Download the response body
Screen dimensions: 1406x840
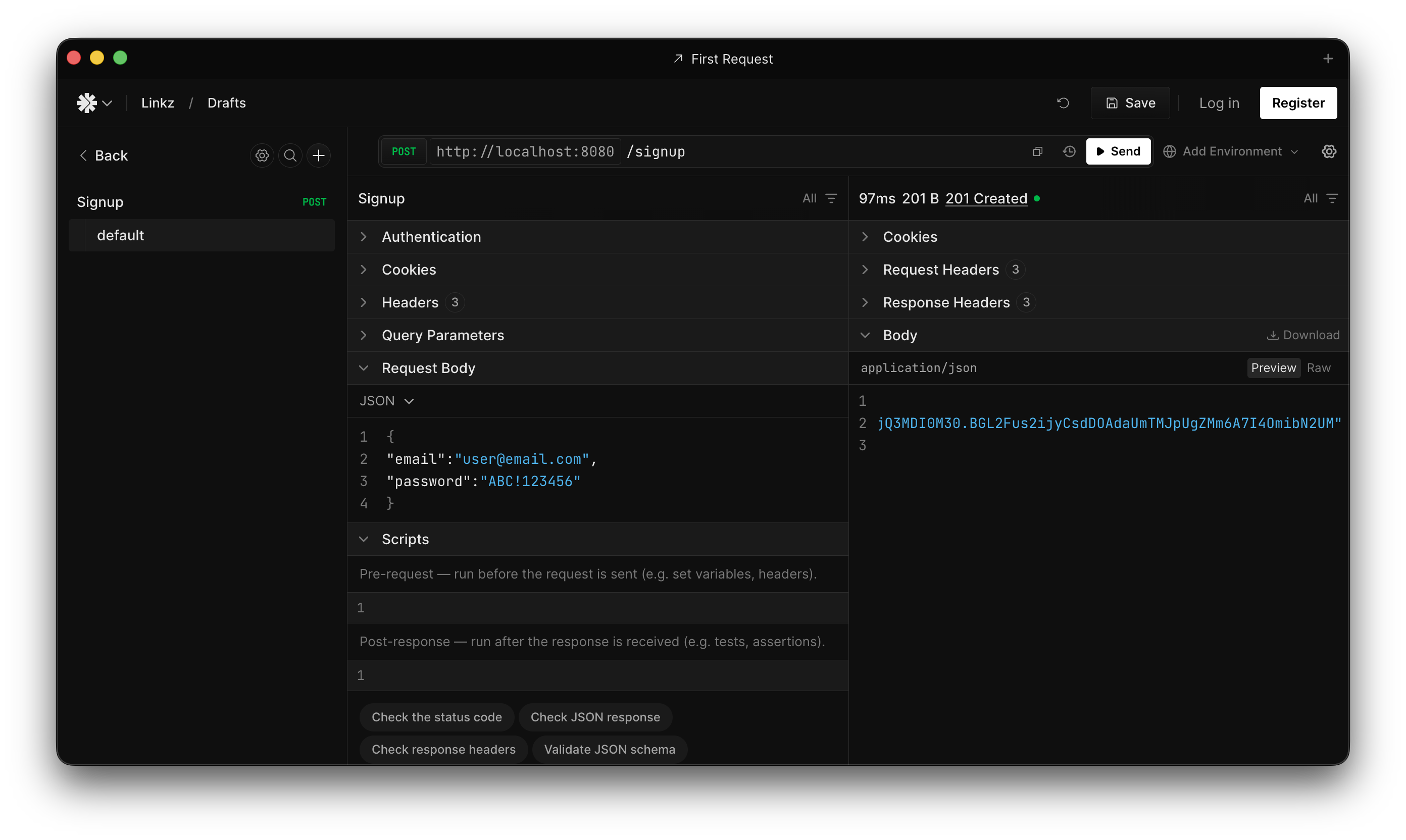[1302, 336]
